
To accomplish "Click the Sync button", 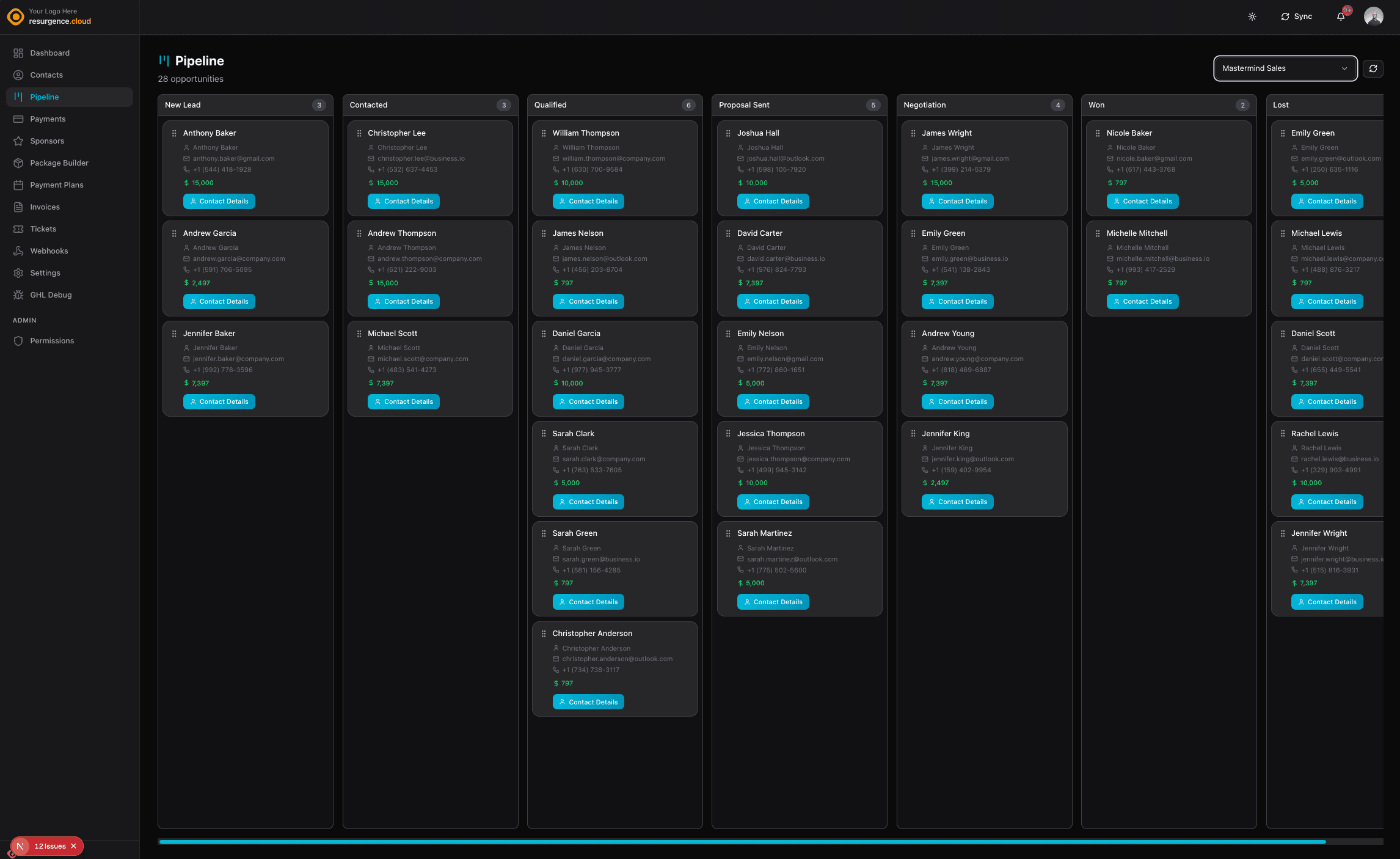I will (x=1296, y=16).
